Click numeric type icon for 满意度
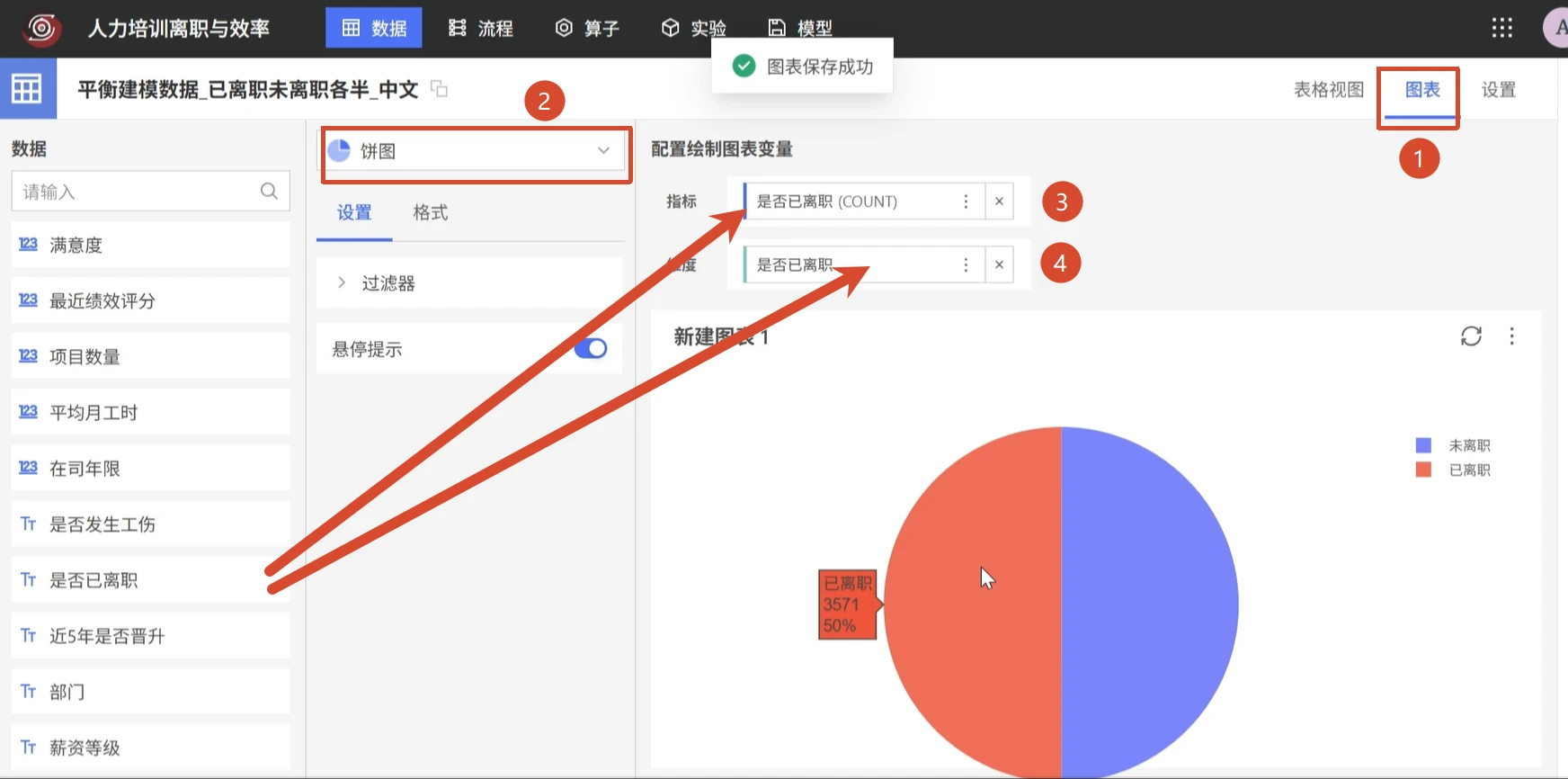Viewport: 1568px width, 779px height. (28, 245)
